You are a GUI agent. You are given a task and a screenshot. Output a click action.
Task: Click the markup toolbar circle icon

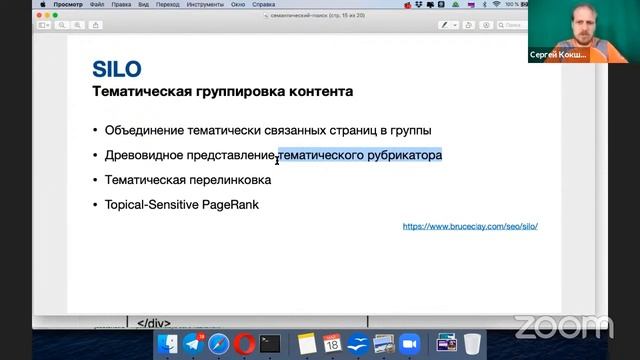pos(486,25)
